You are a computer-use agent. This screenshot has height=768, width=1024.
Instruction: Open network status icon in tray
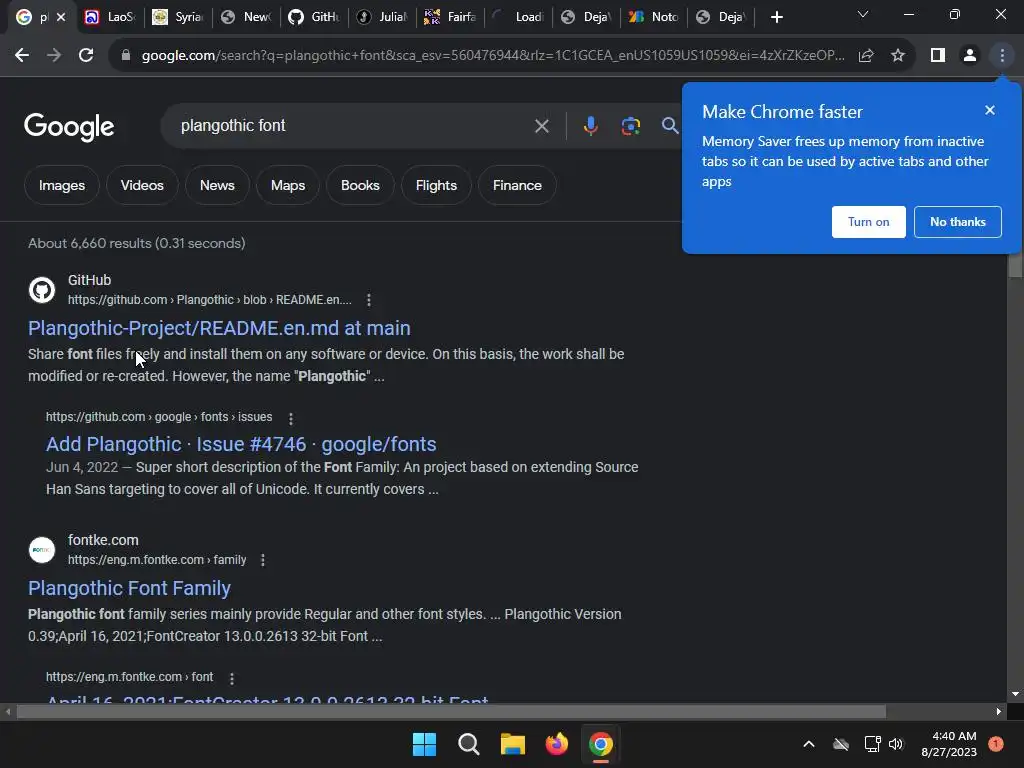(x=872, y=744)
